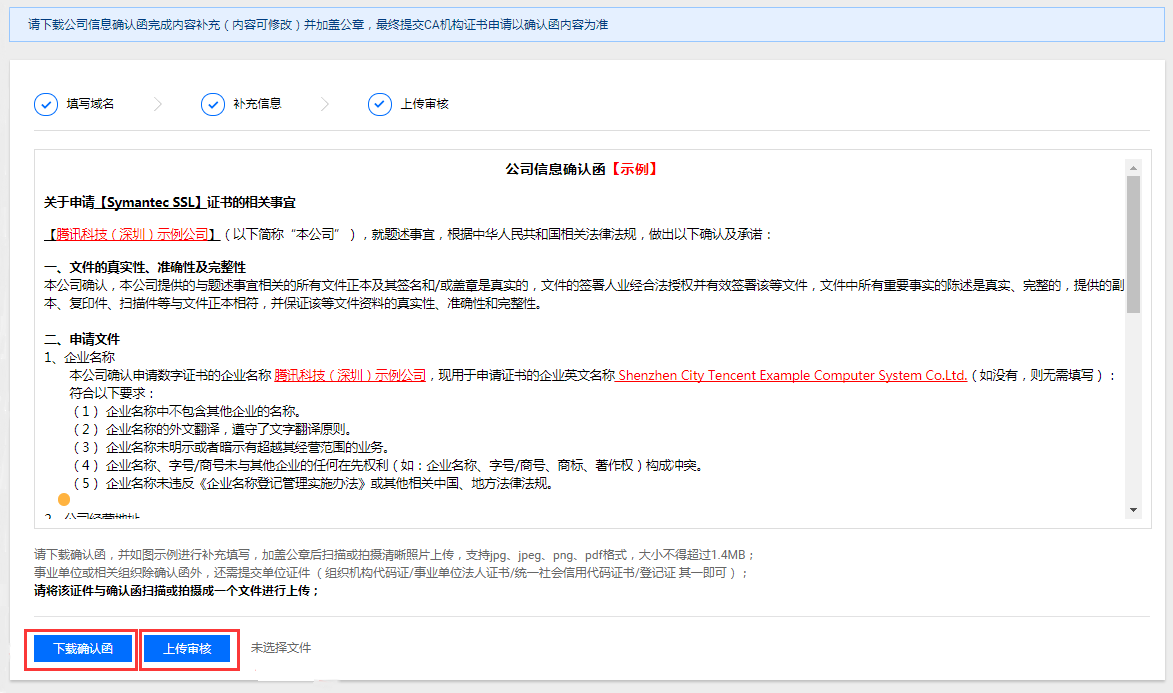The height and width of the screenshot is (693, 1173).
Task: Click the chevron arrow after 填写域名
Action: [158, 104]
